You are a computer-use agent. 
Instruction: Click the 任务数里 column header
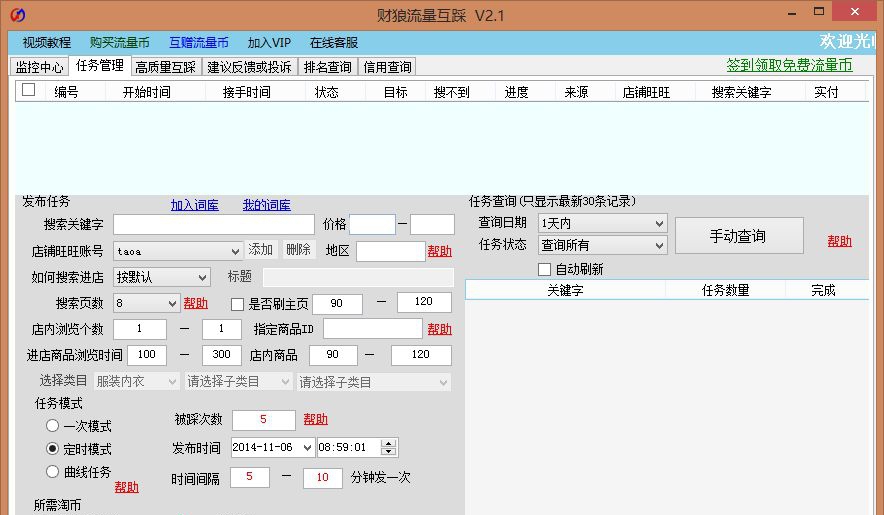725,290
